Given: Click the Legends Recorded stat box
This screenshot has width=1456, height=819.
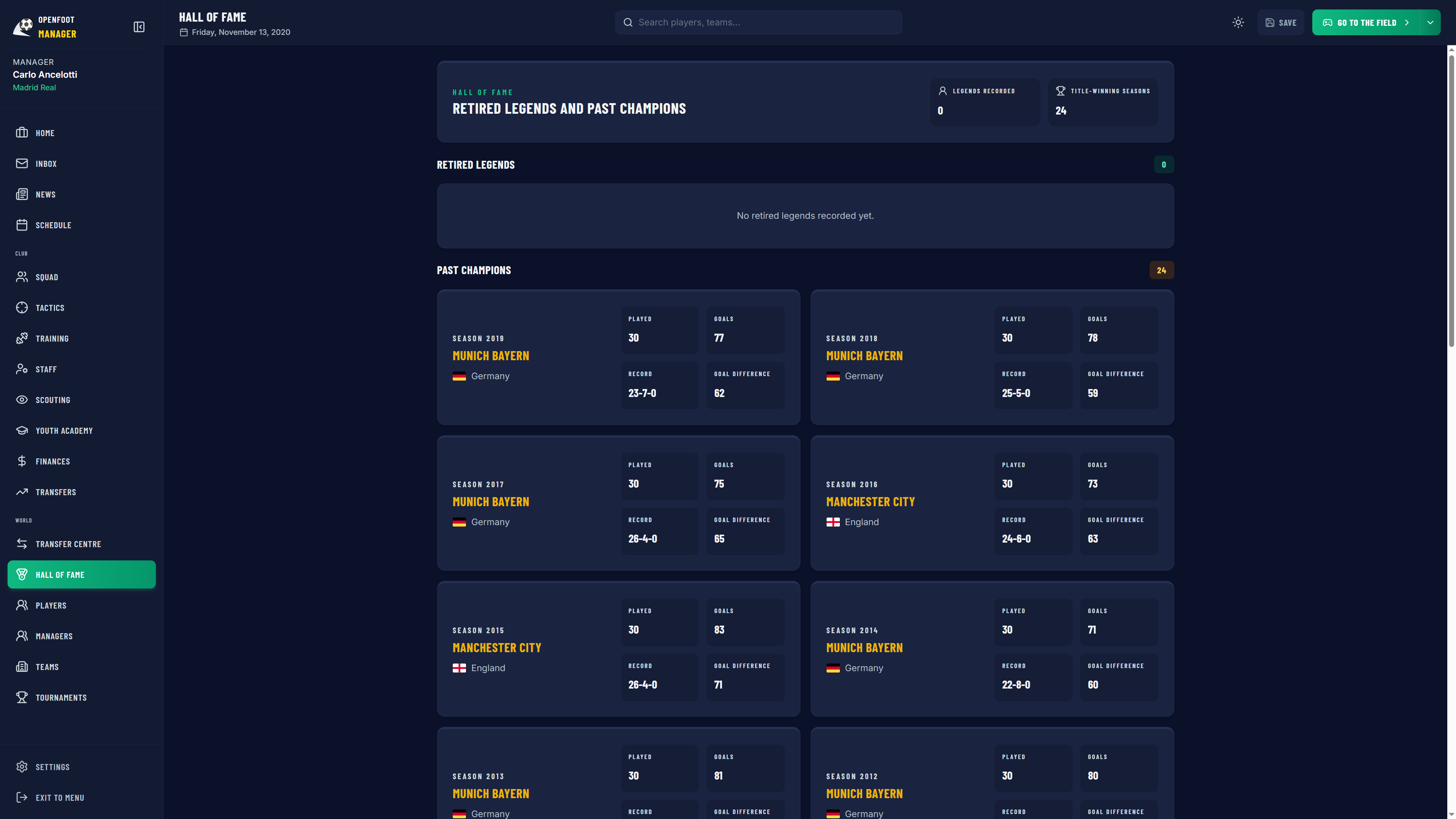Looking at the screenshot, I should click(x=985, y=102).
